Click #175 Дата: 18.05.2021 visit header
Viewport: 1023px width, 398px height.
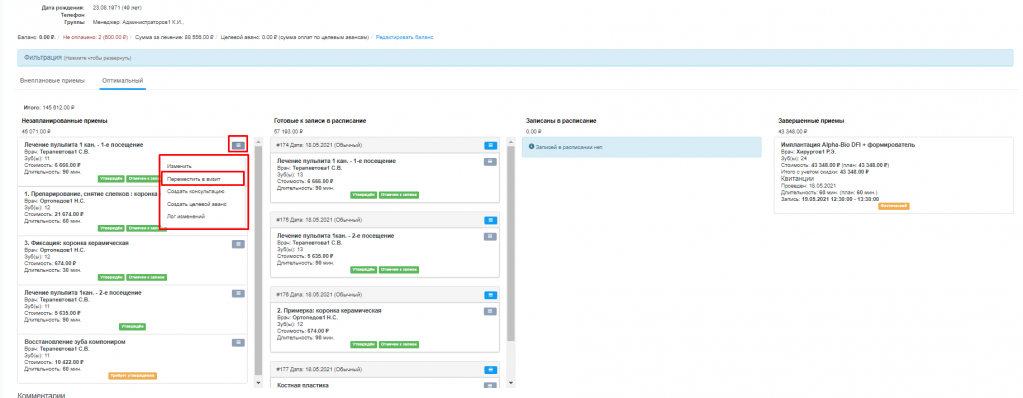(320, 220)
